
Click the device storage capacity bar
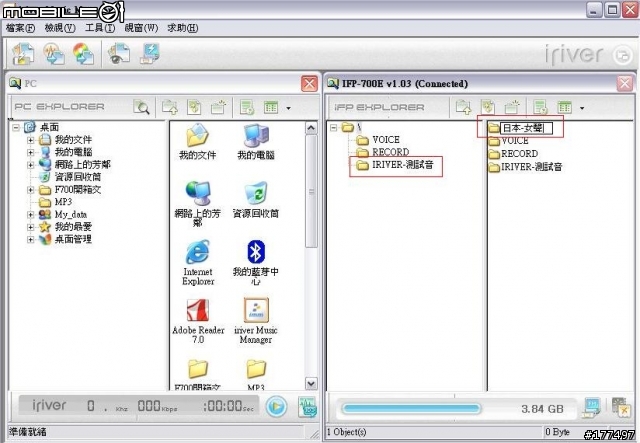coord(411,408)
